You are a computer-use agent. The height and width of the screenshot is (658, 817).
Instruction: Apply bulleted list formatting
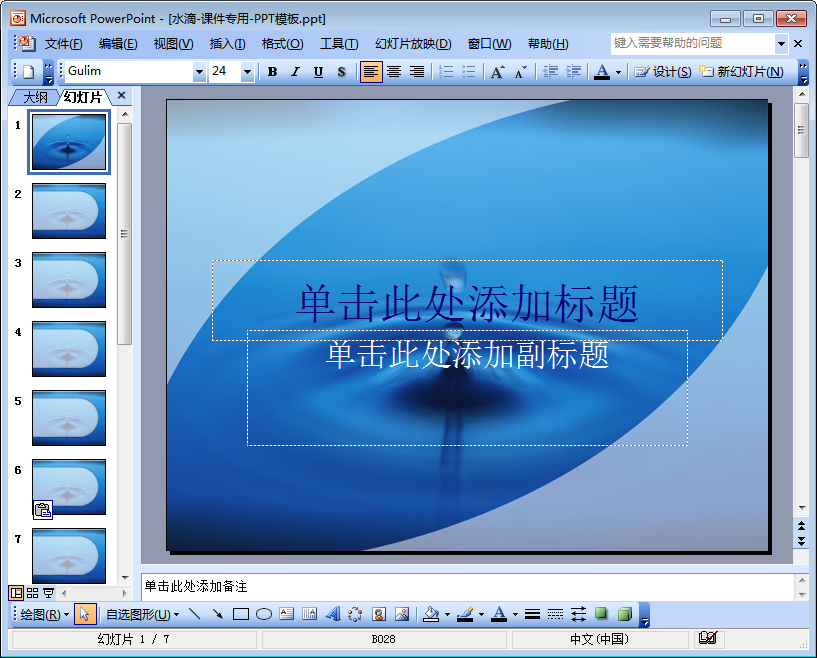[468, 72]
